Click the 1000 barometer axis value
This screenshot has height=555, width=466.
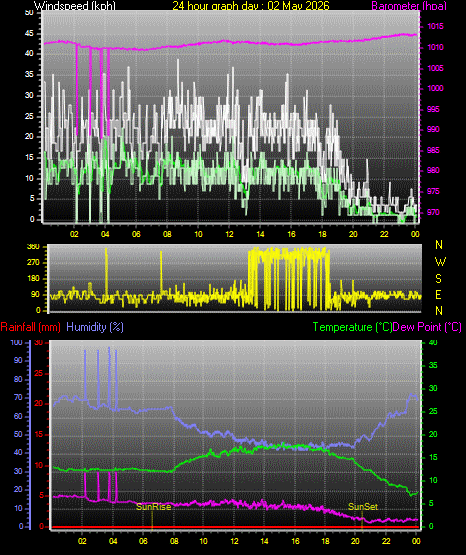[435, 88]
